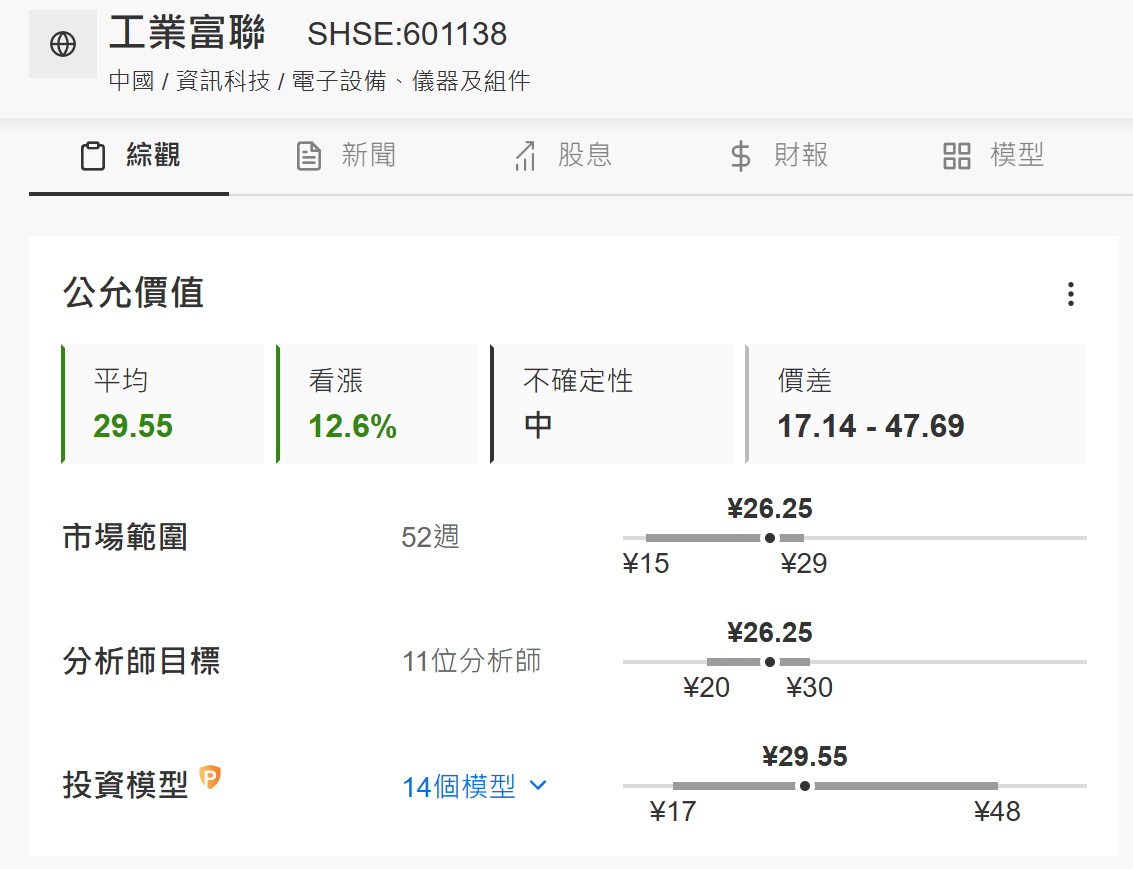Click the 市場範圍 52週 range slider dot

(770, 538)
